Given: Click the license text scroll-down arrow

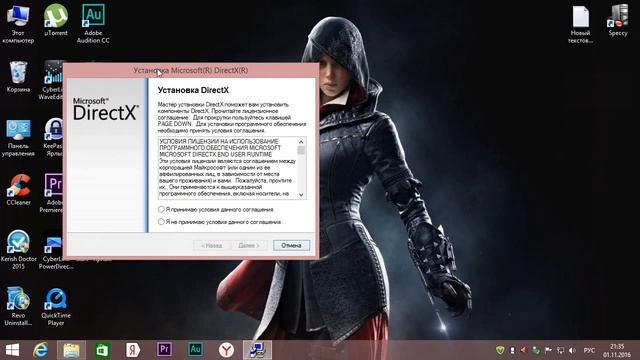Looking at the screenshot, I should [301, 195].
